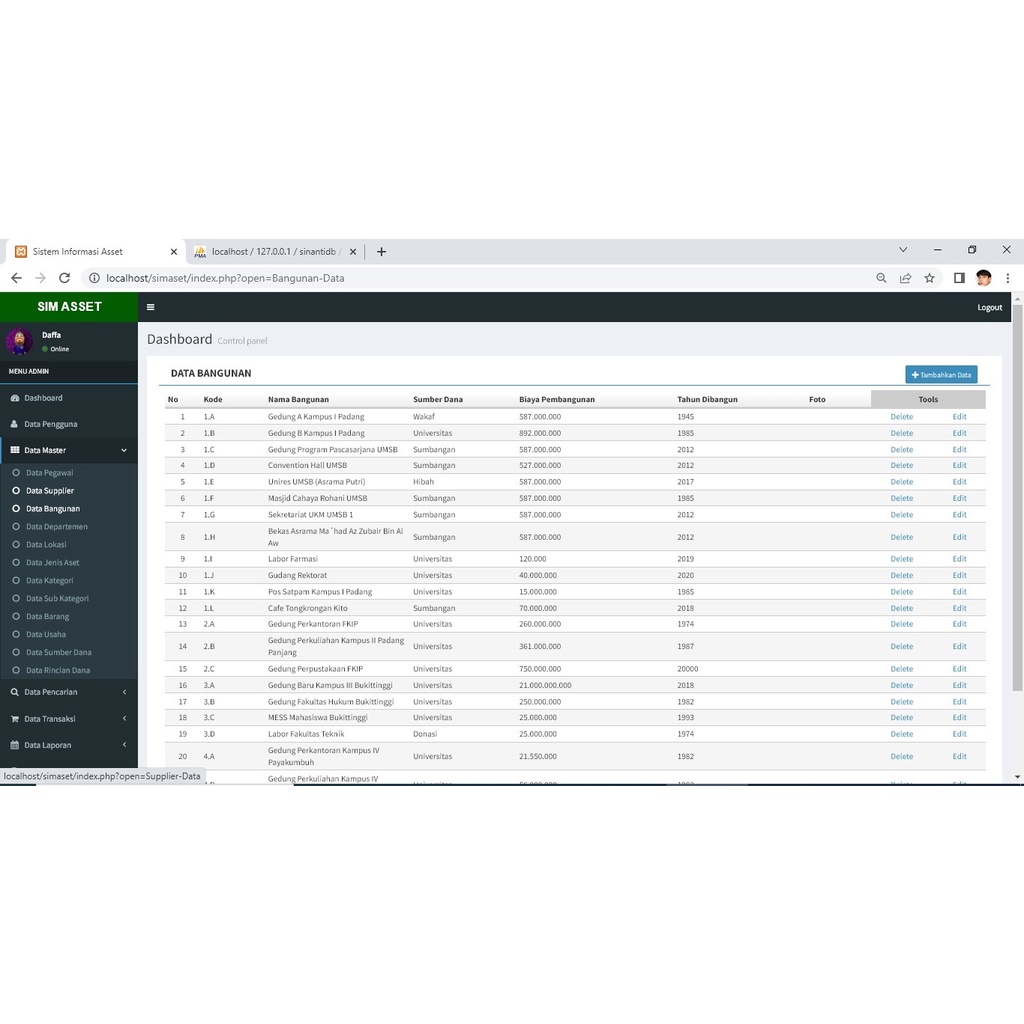
Task: Open a new browser tab
Action: [x=381, y=252]
